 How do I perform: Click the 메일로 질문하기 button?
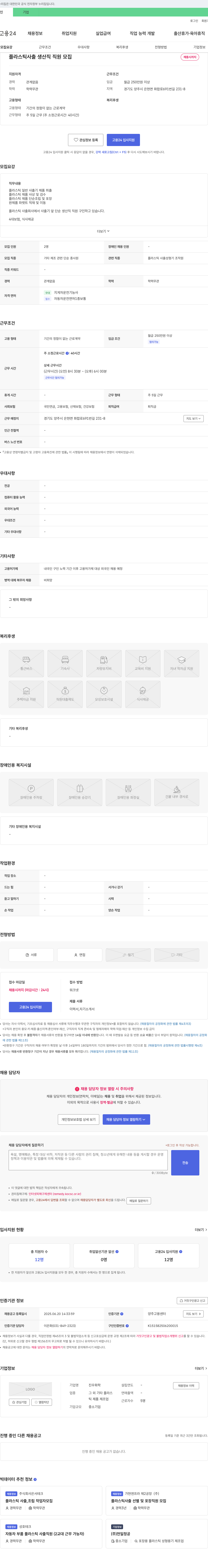139,1201
